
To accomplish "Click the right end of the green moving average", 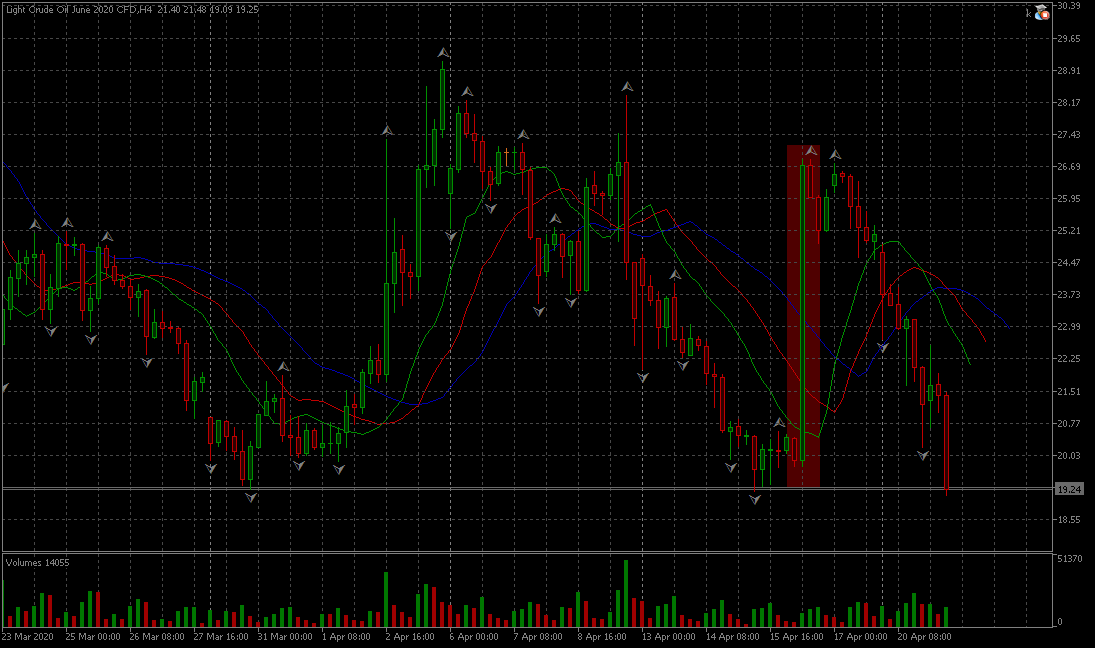I will point(970,364).
